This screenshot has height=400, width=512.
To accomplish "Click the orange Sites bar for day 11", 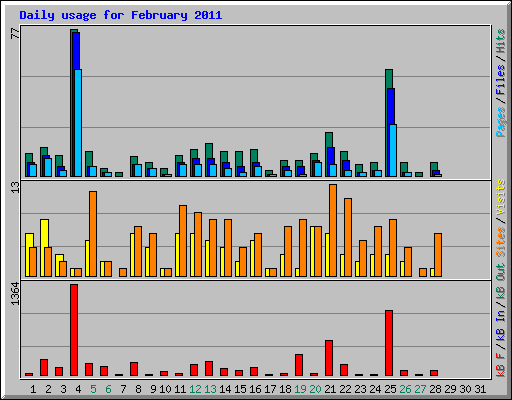I will pos(183,241).
